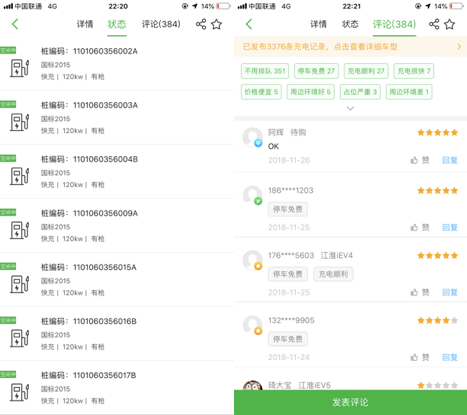Tap four-star rating on 132****9905's comment
Viewport: 467px width, 415px height.
[x=438, y=321]
